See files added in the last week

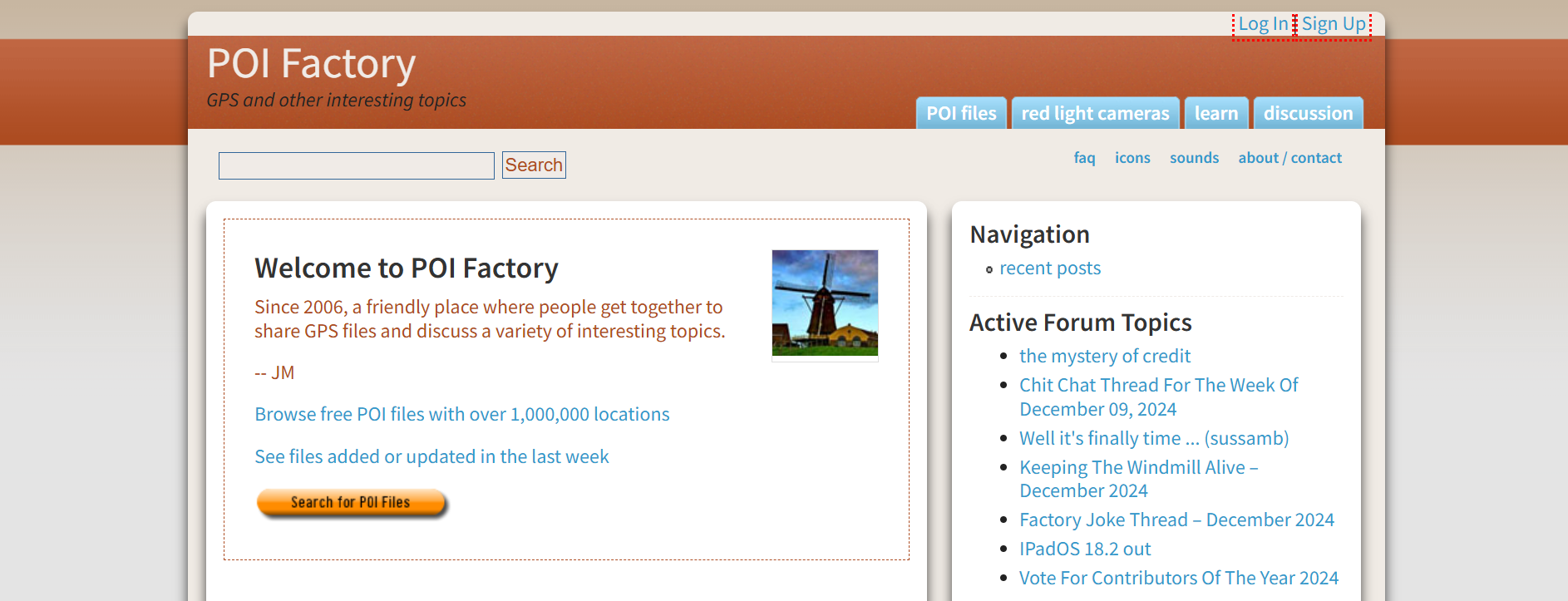(431, 456)
